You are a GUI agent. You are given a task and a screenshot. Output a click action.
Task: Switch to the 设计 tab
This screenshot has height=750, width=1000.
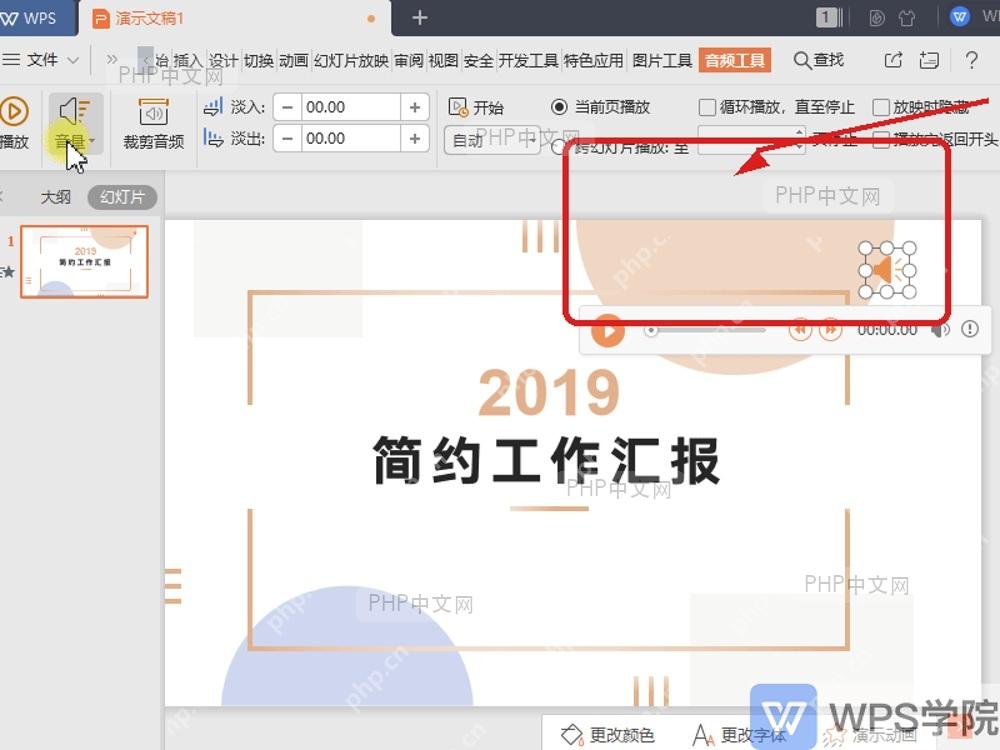[x=223, y=61]
